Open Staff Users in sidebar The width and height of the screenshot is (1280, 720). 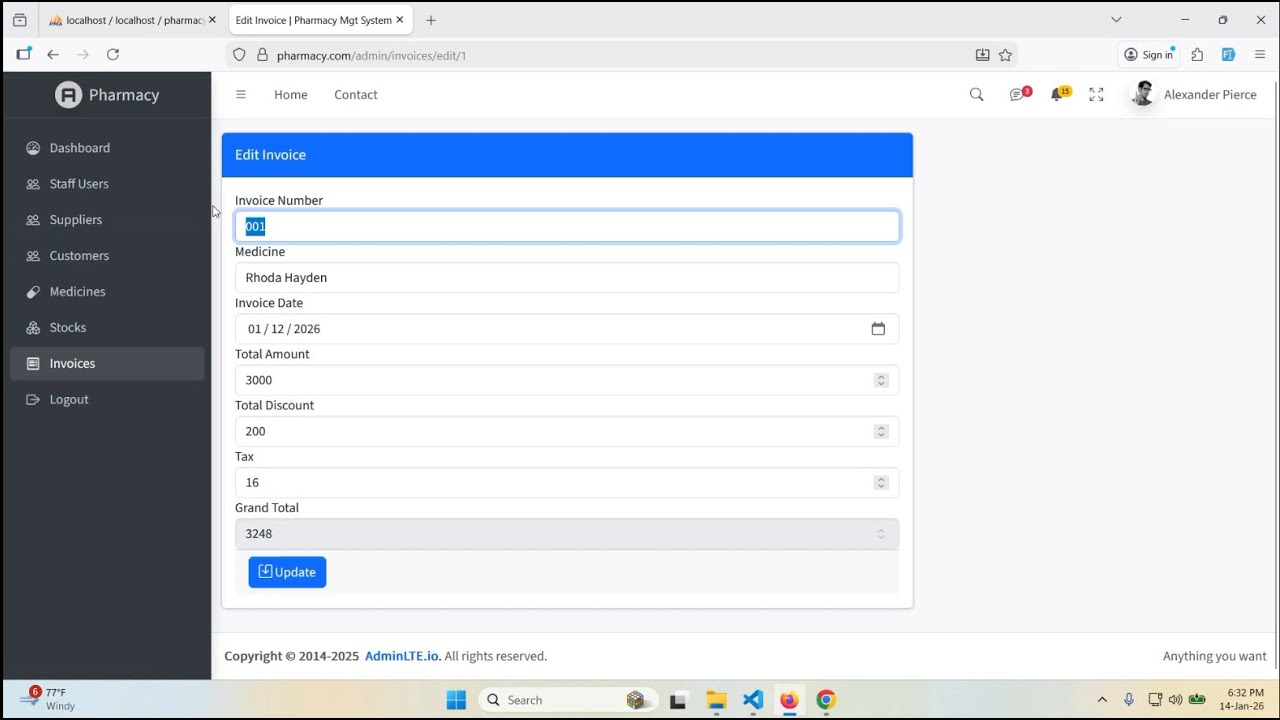click(107, 184)
